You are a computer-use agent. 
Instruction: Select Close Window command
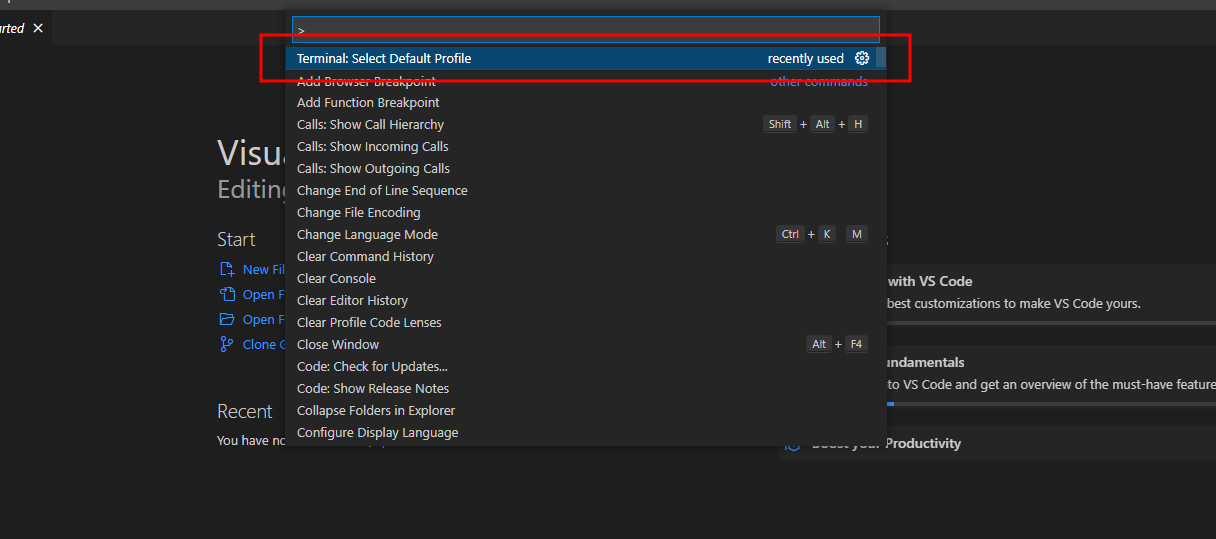click(x=581, y=344)
